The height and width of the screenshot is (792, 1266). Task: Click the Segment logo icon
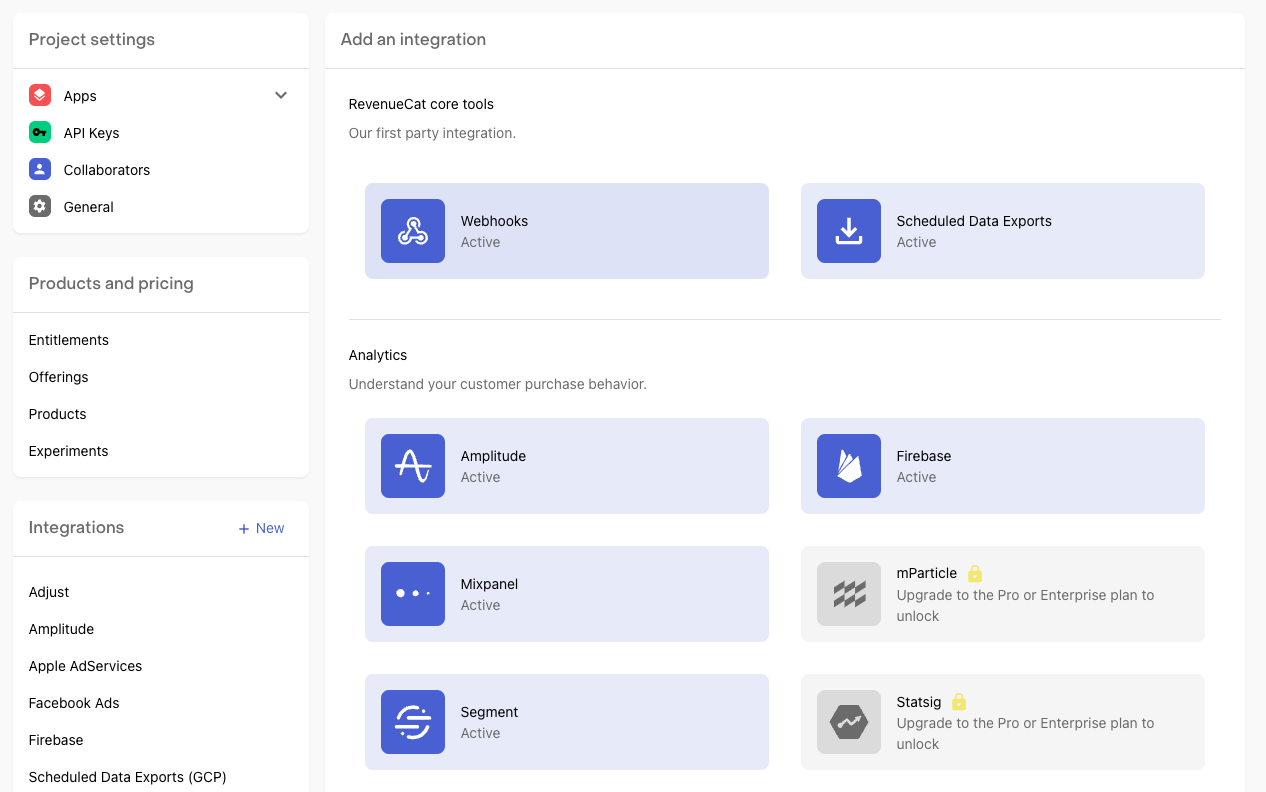click(x=413, y=722)
